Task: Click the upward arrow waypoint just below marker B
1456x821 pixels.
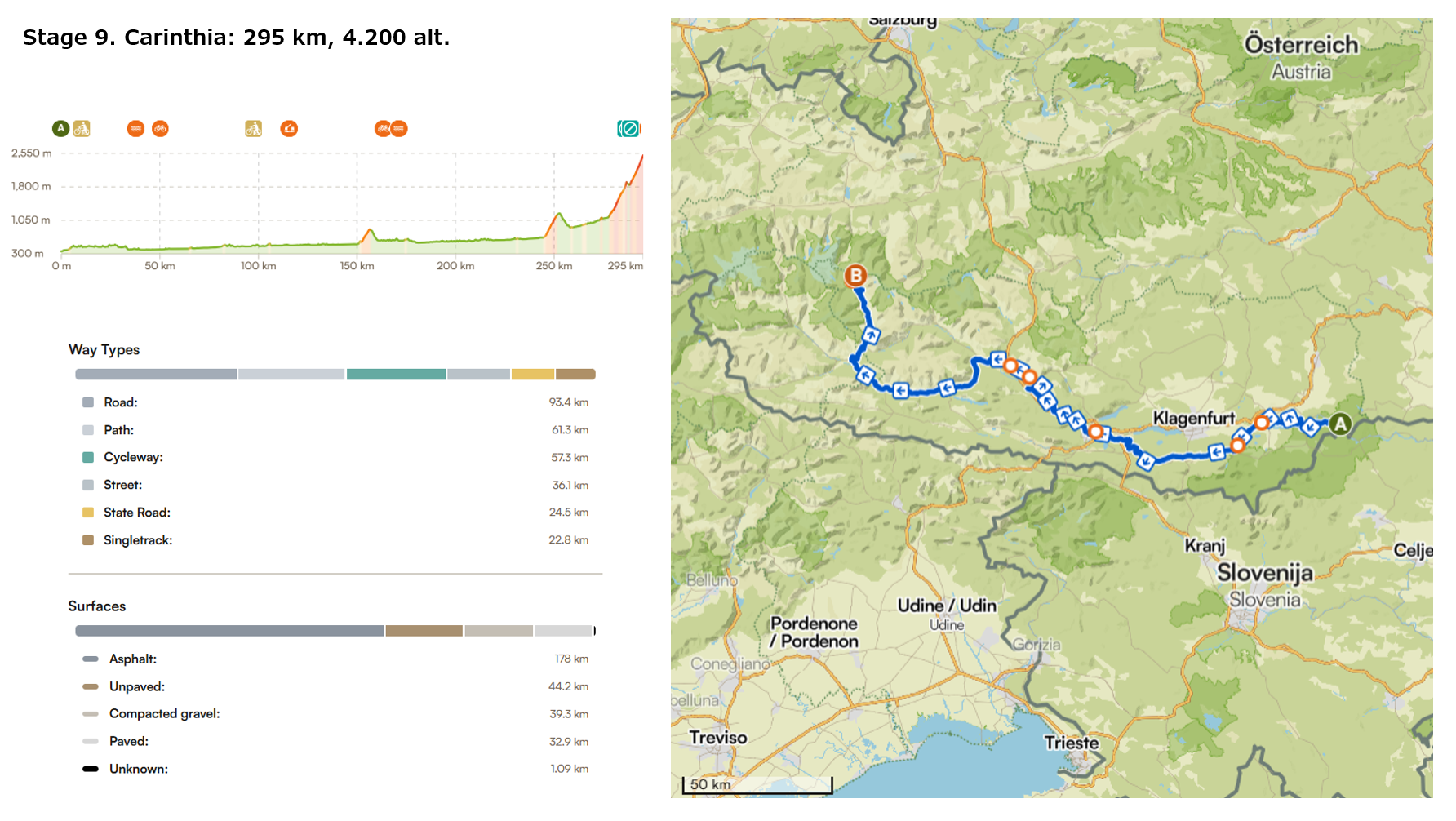Action: pos(871,335)
